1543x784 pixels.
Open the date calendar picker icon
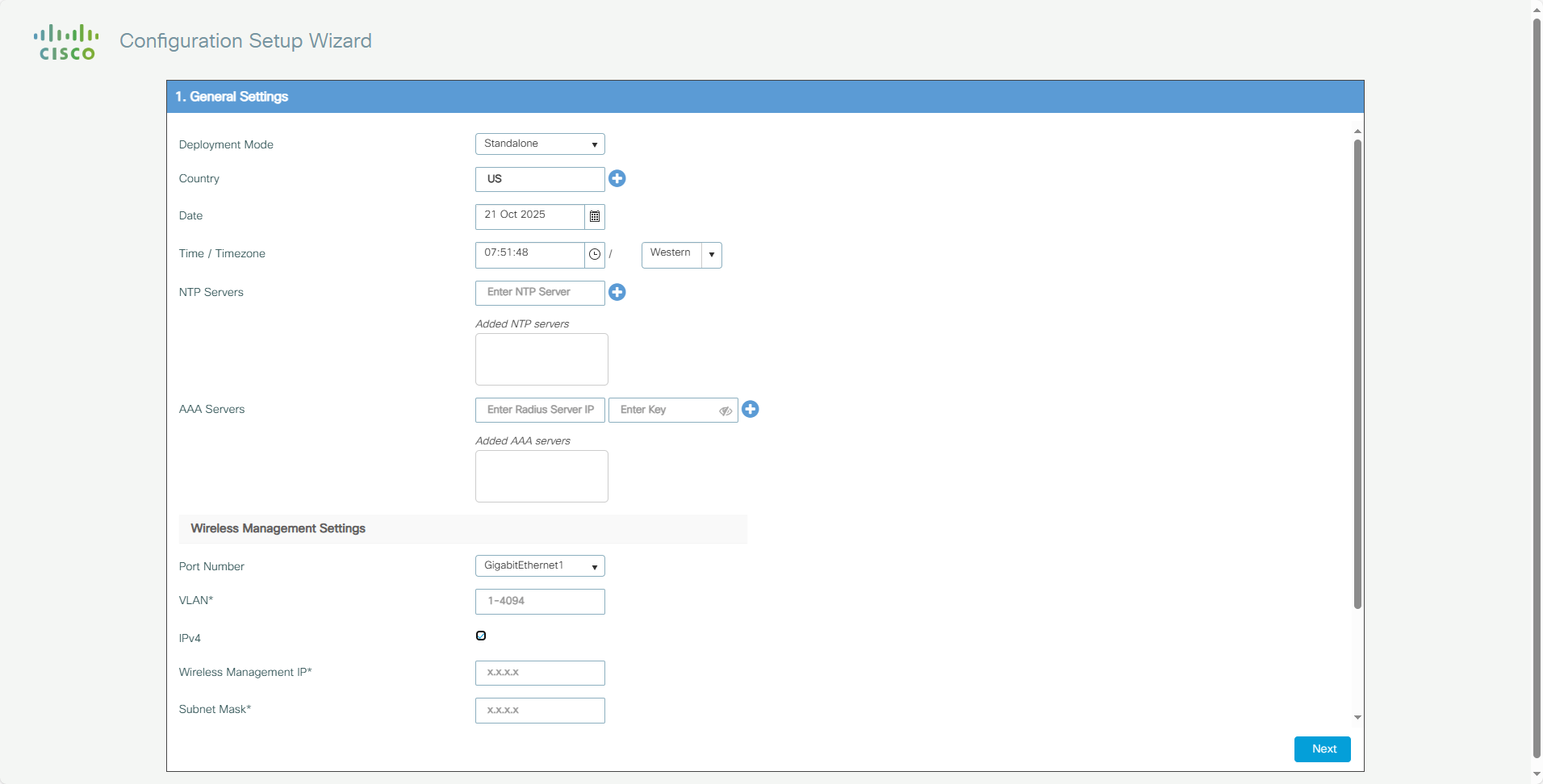[x=595, y=216]
